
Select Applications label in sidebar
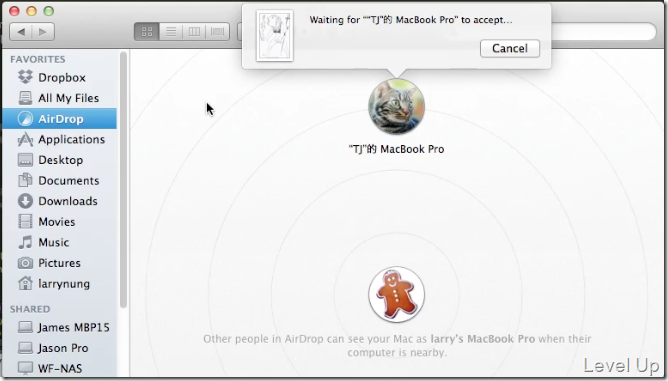pyautogui.click(x=72, y=139)
